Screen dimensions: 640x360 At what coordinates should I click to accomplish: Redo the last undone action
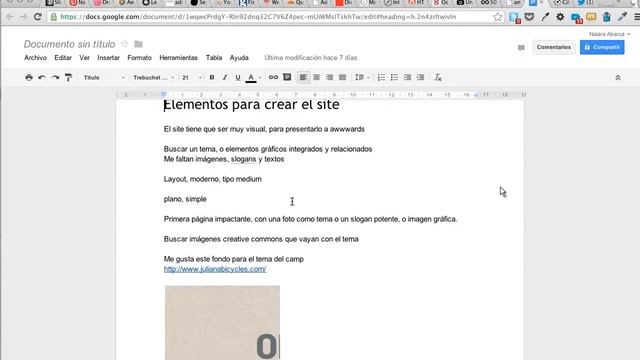click(55, 77)
